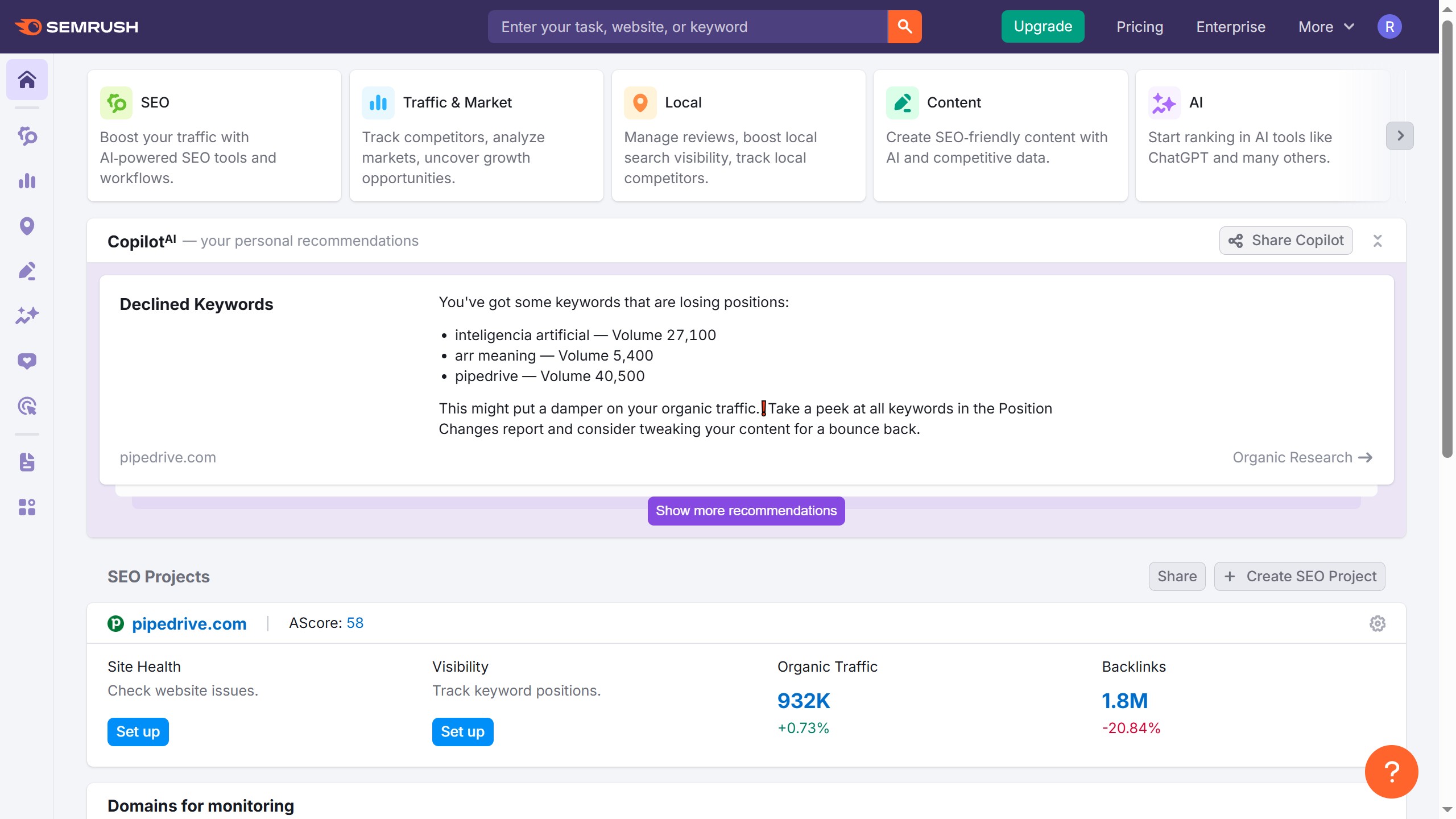Screen dimensions: 1456x819
Task: Click the SEO Projects heading
Action: click(159, 577)
